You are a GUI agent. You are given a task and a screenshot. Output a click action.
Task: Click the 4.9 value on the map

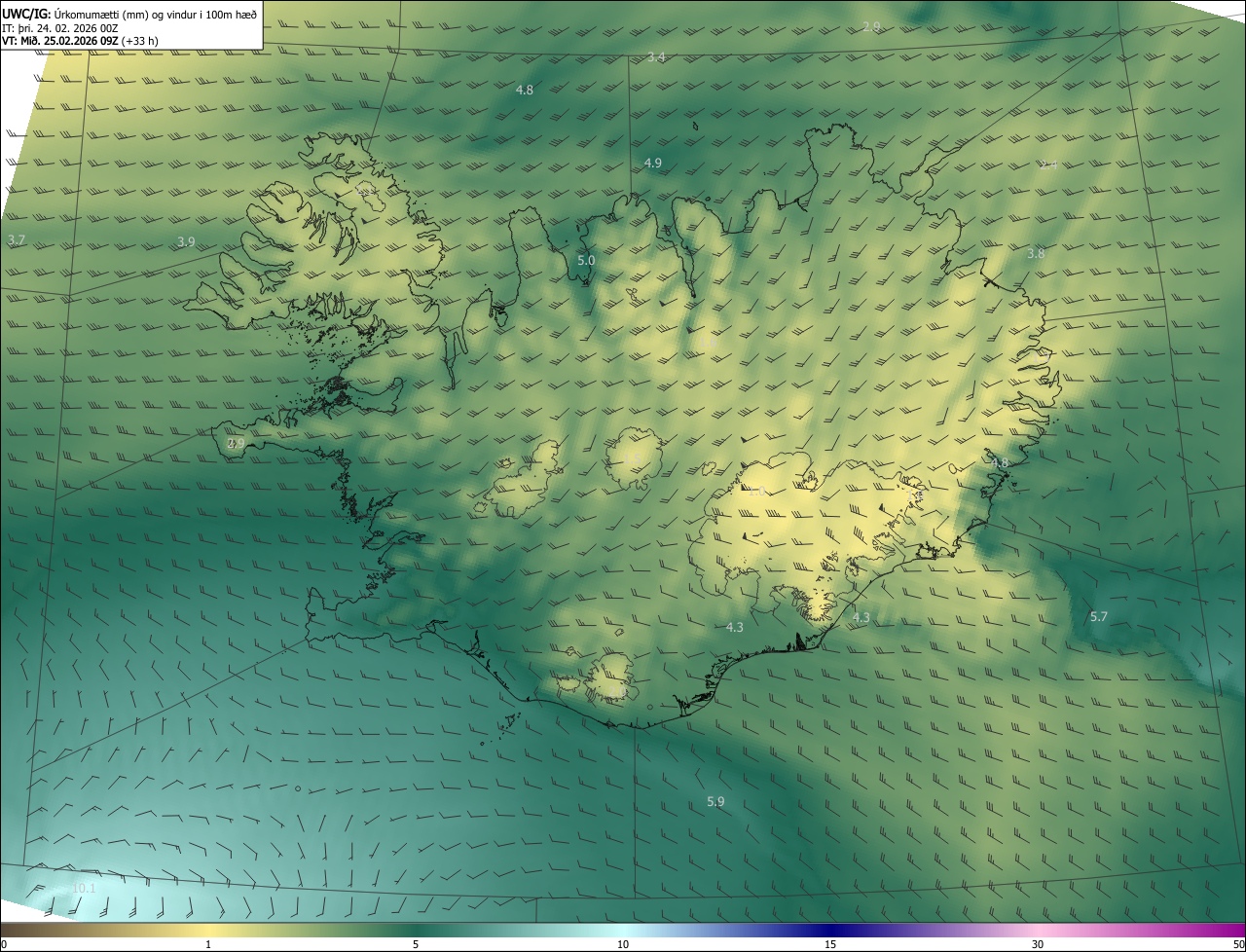tap(653, 163)
